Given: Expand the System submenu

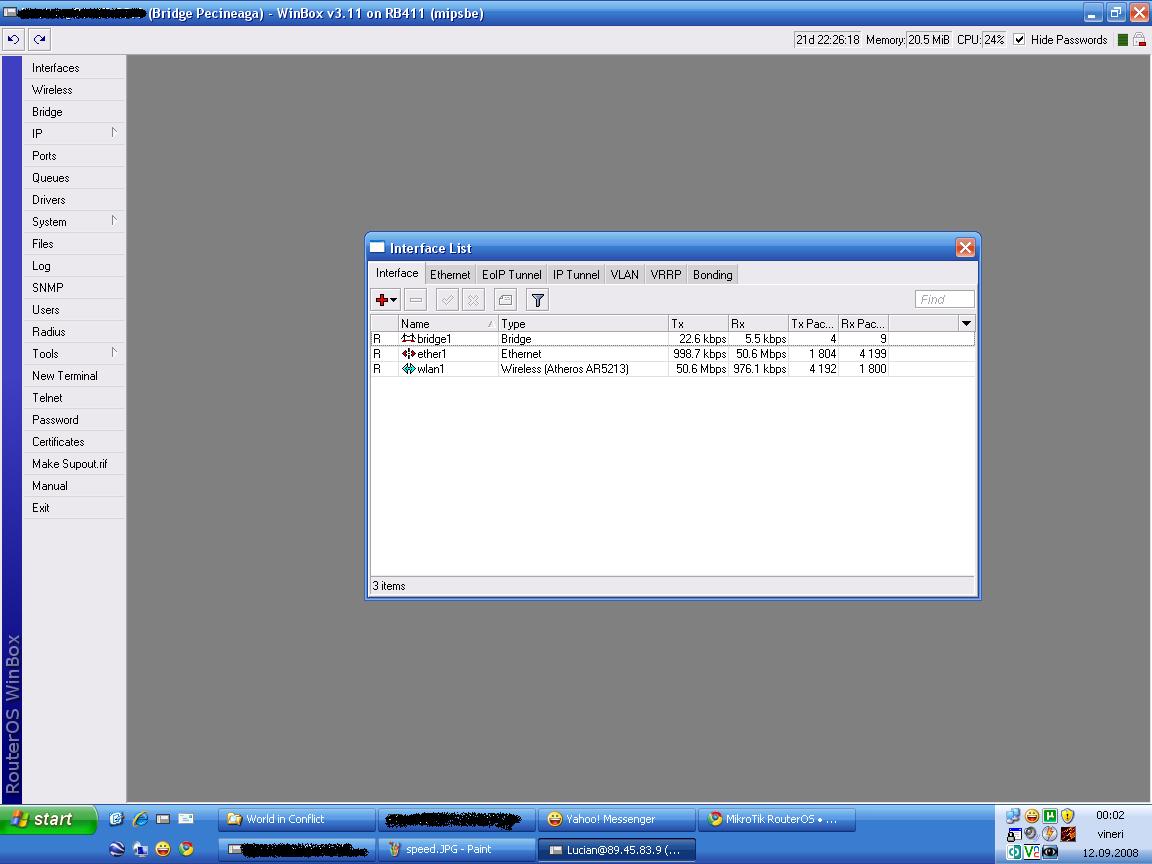Looking at the screenshot, I should point(114,221).
